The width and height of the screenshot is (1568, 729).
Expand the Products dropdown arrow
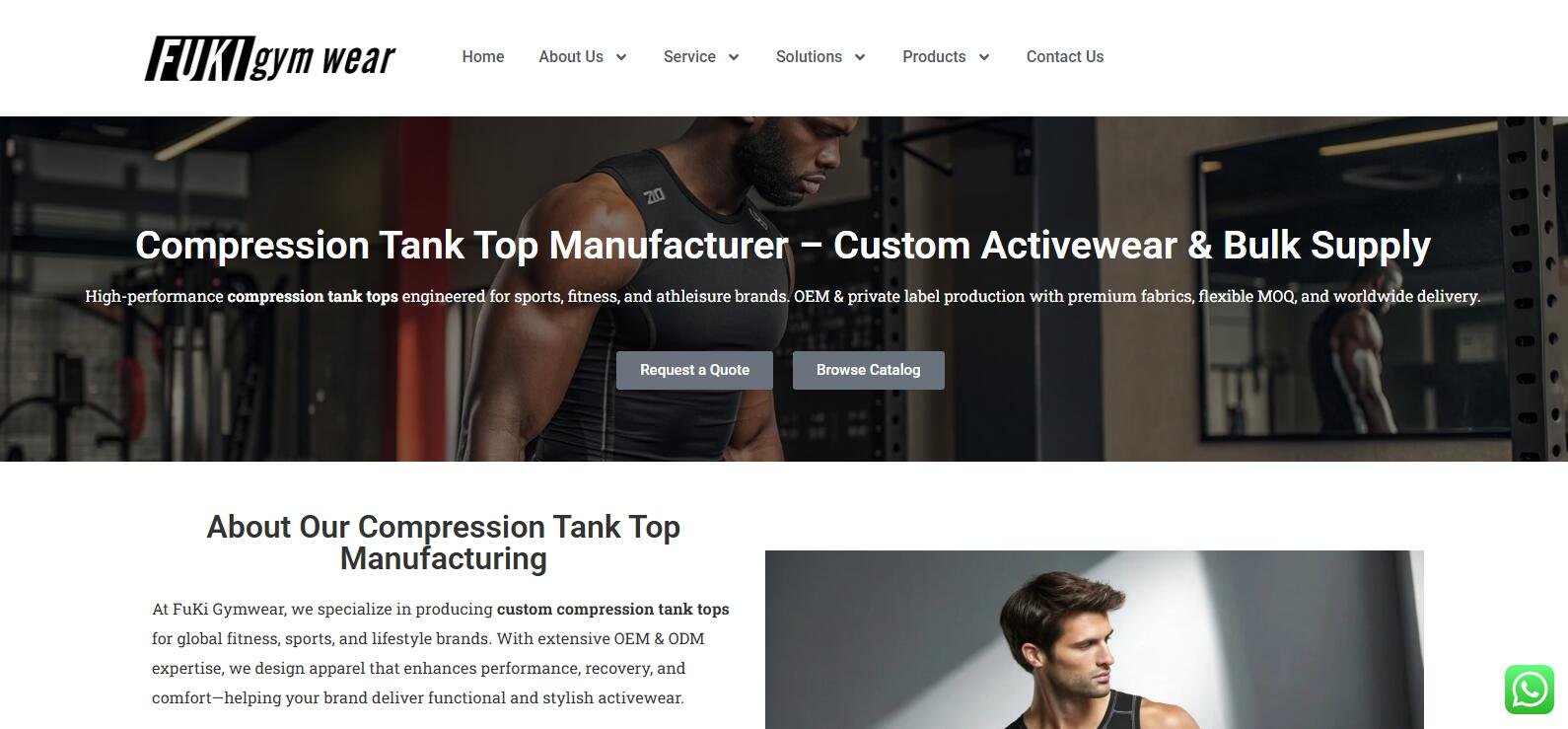click(984, 57)
